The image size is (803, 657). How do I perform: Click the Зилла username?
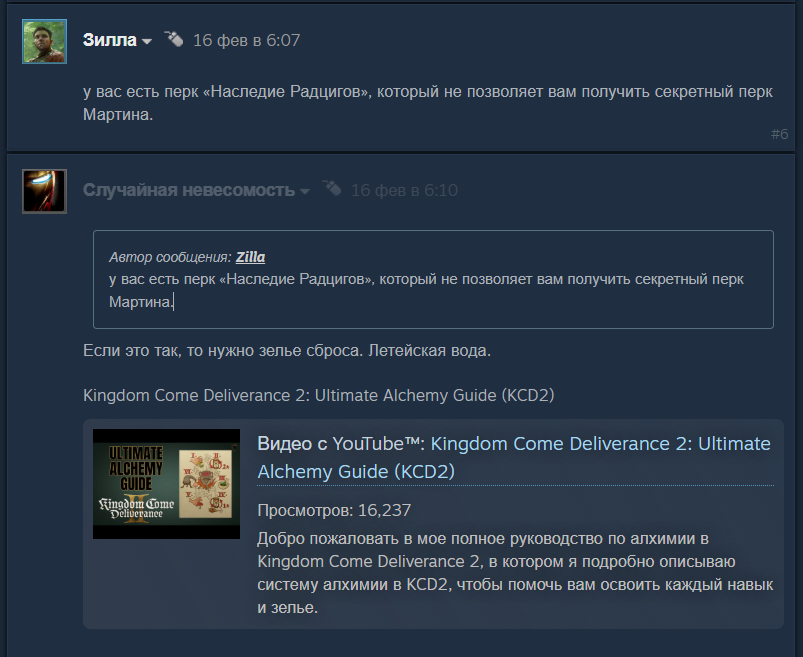click(110, 40)
